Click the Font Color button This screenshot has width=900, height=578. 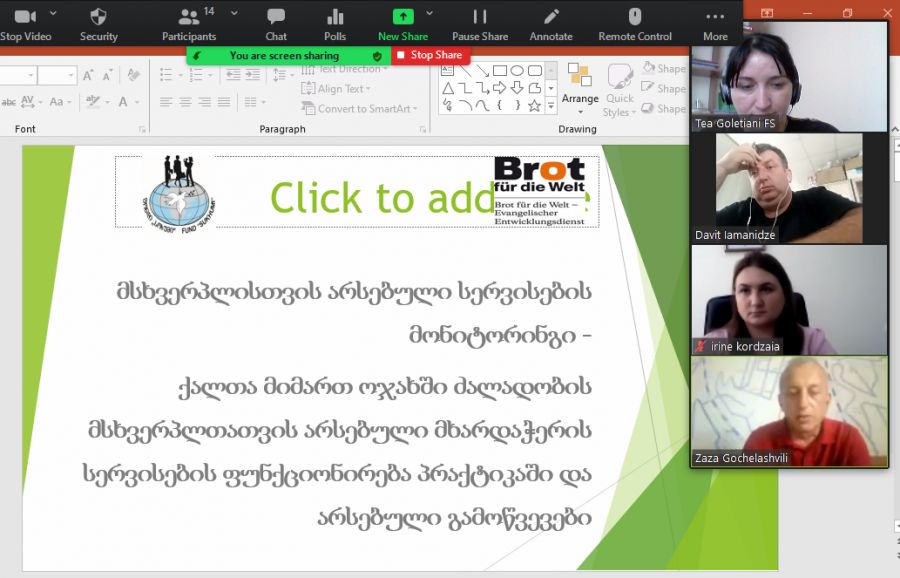[x=123, y=102]
